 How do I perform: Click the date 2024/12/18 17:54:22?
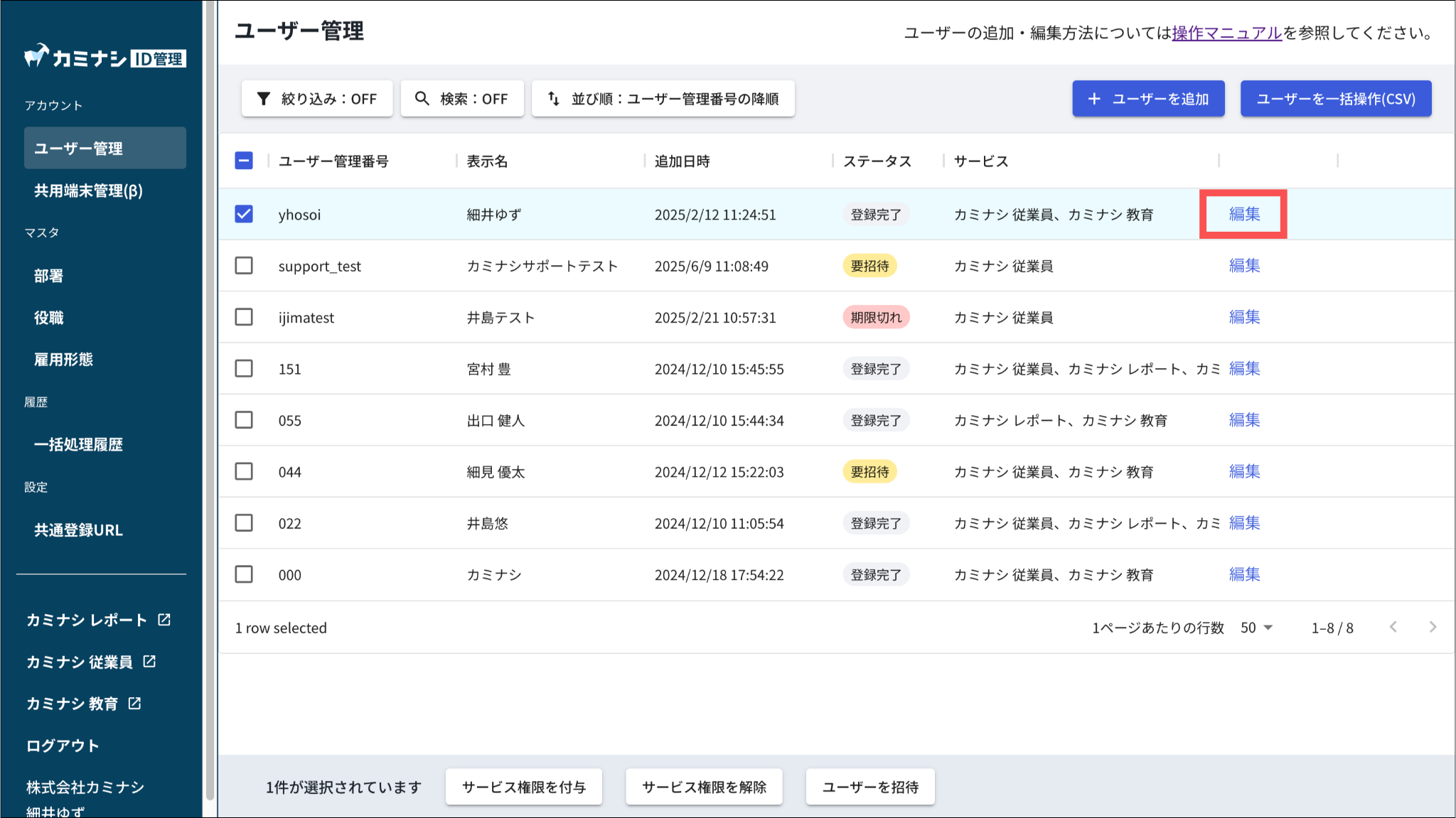point(719,575)
